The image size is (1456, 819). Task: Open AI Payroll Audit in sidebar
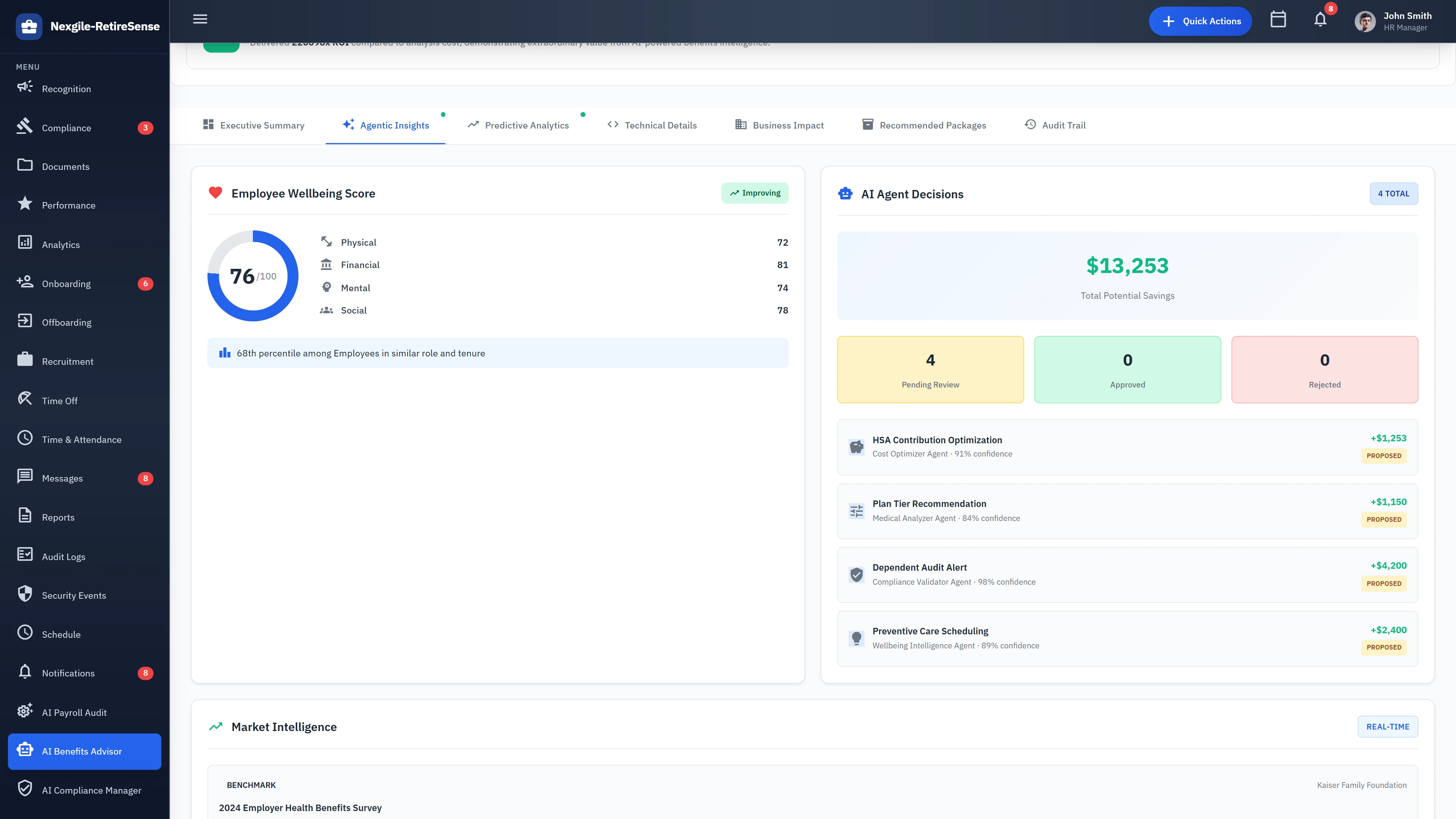pyautogui.click(x=74, y=712)
